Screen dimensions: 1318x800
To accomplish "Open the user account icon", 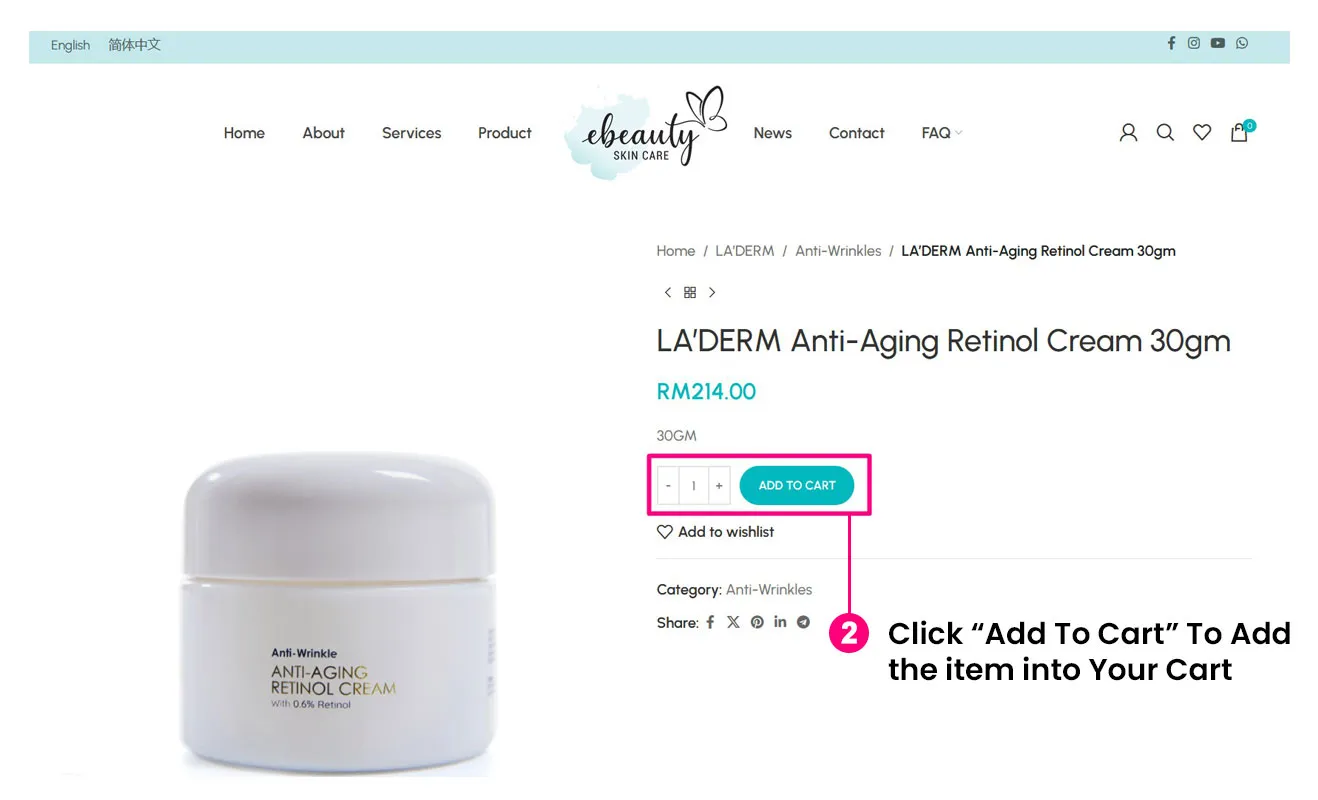I will pos(1128,132).
